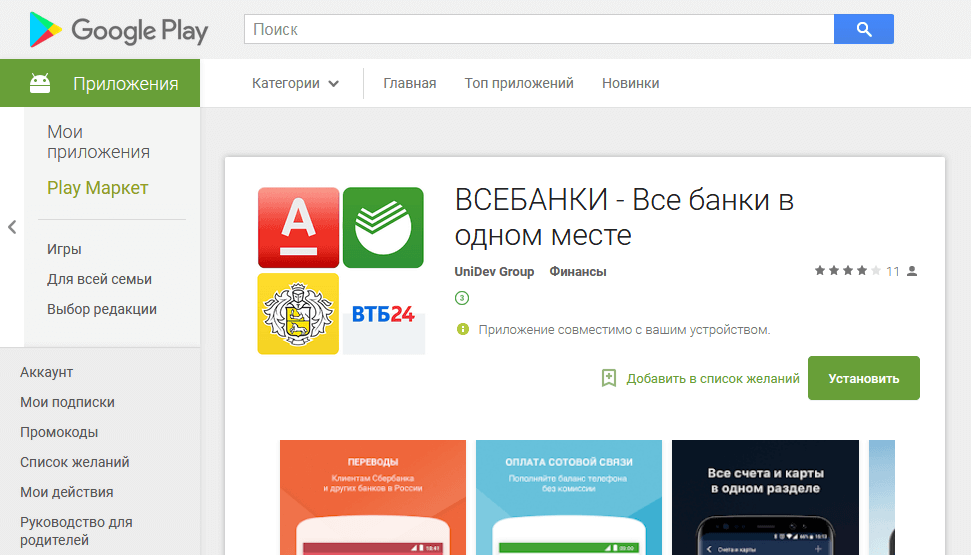Click the red Alfa-Bank logo tile
Viewport: 971px width, 555px height.
[298, 227]
